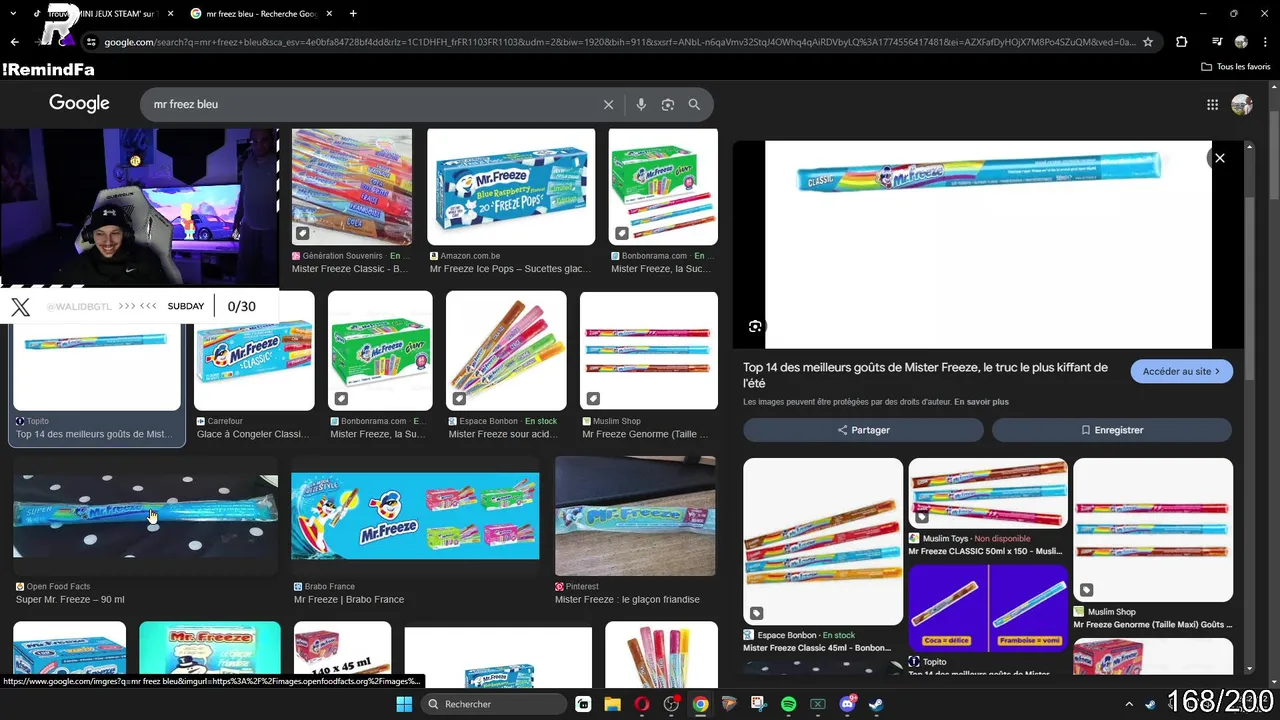Show hidden system tray icons
The image size is (1280, 720).
point(1129,704)
